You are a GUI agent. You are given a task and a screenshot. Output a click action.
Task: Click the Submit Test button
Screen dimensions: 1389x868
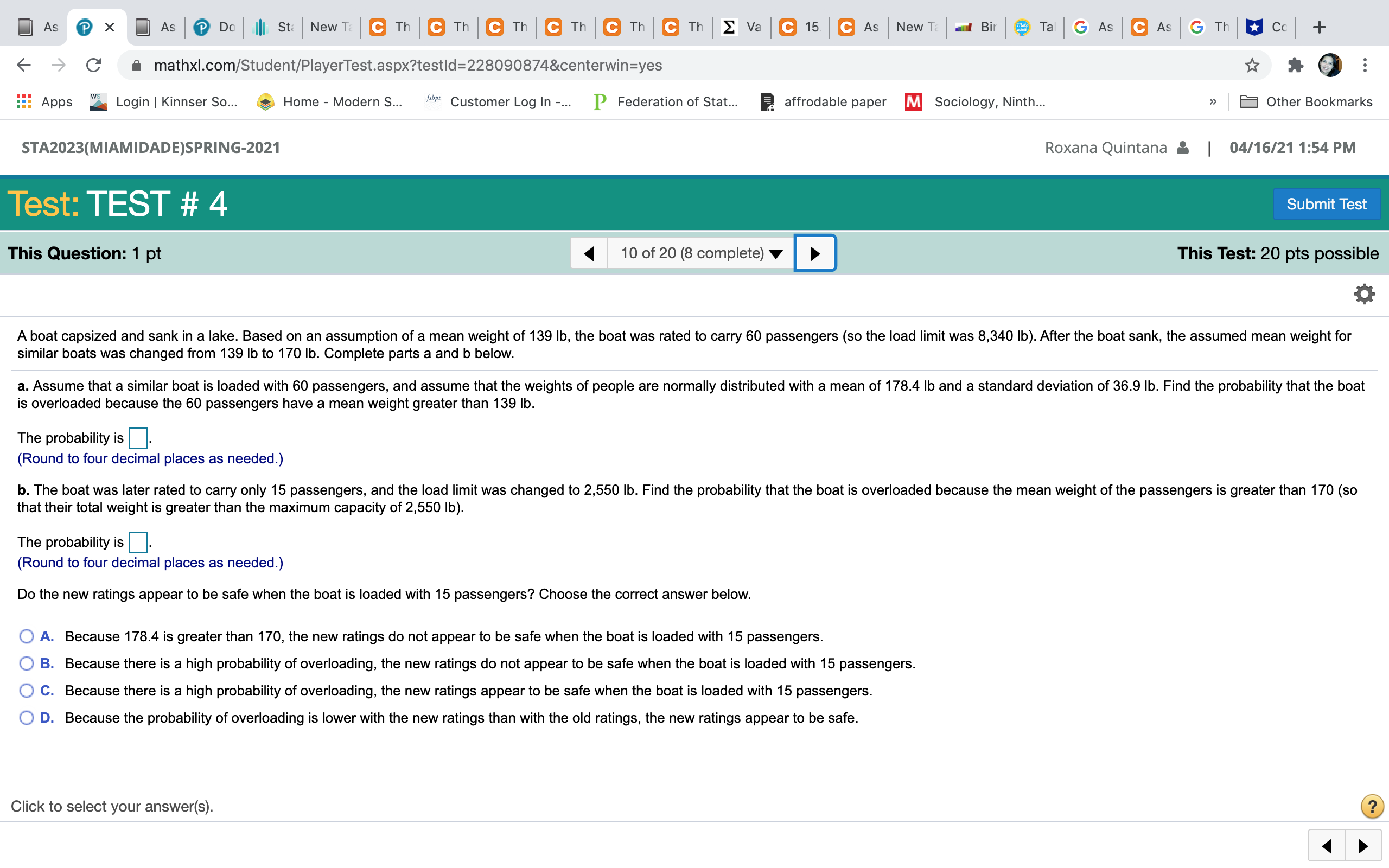click(1327, 204)
